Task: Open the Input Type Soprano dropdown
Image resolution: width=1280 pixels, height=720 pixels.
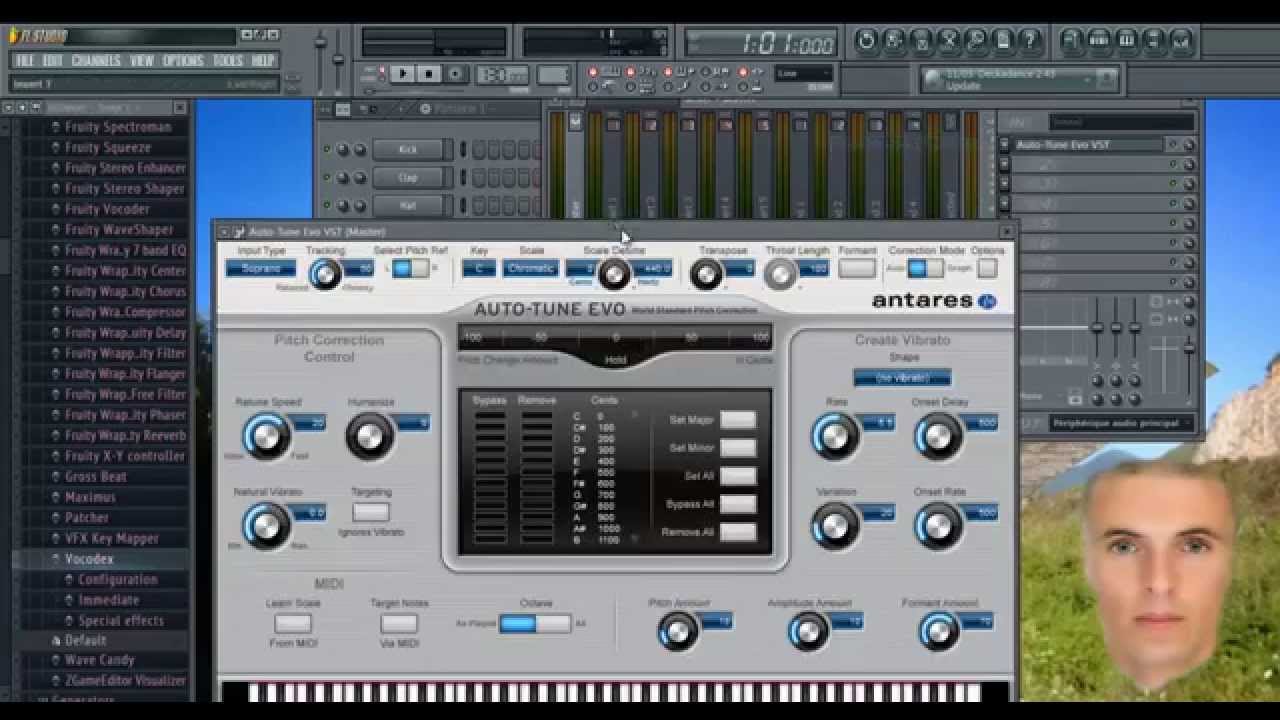Action: click(x=261, y=268)
